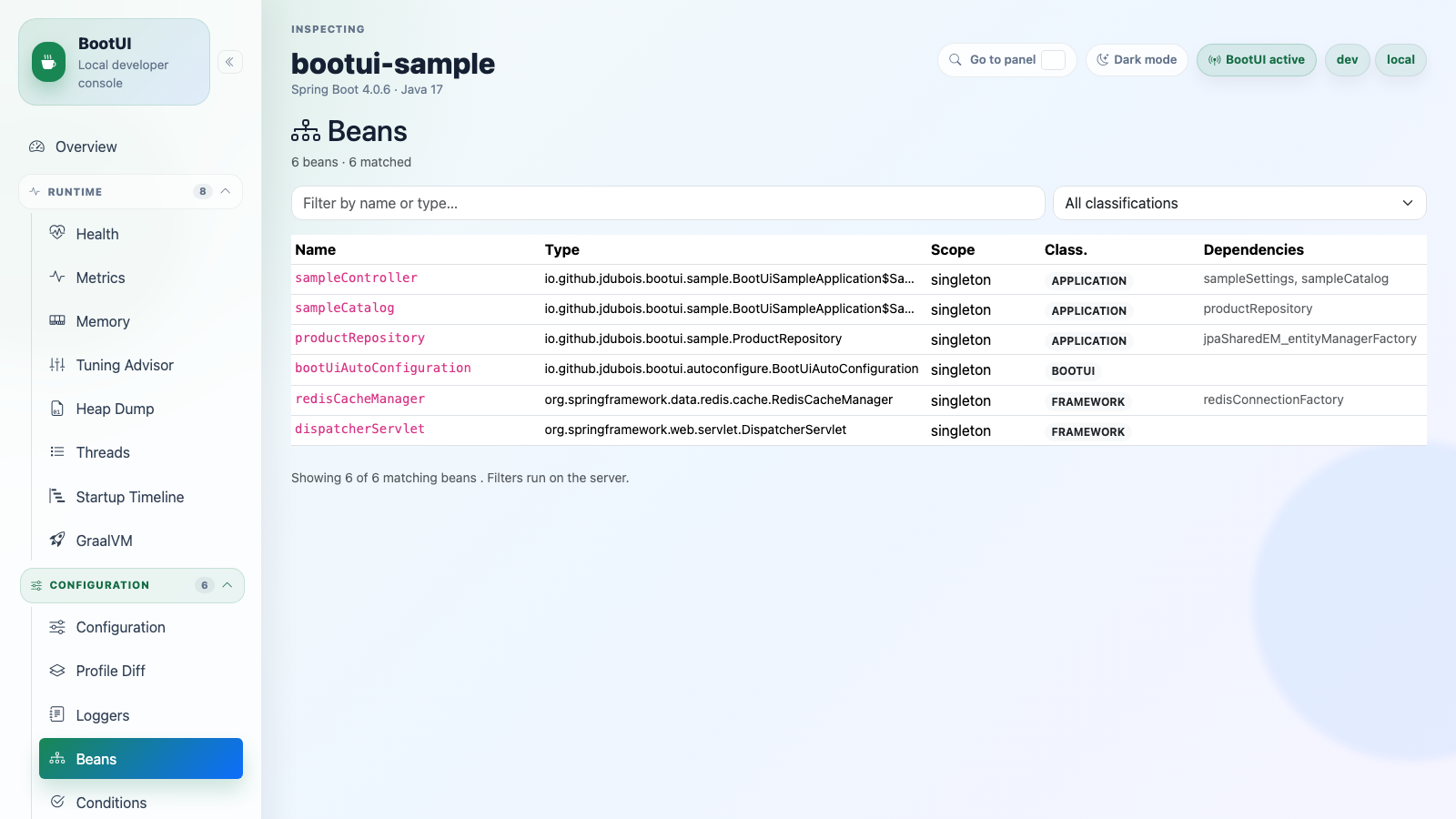The height and width of the screenshot is (819, 1456).
Task: Click the dispatcherServlet bean name
Action: (359, 429)
